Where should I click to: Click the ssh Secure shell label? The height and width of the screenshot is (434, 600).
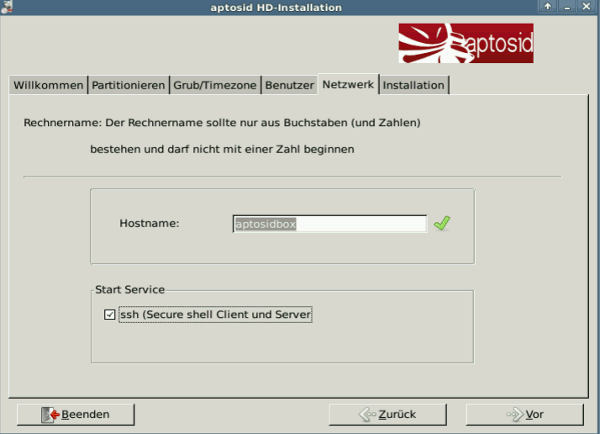pos(215,315)
